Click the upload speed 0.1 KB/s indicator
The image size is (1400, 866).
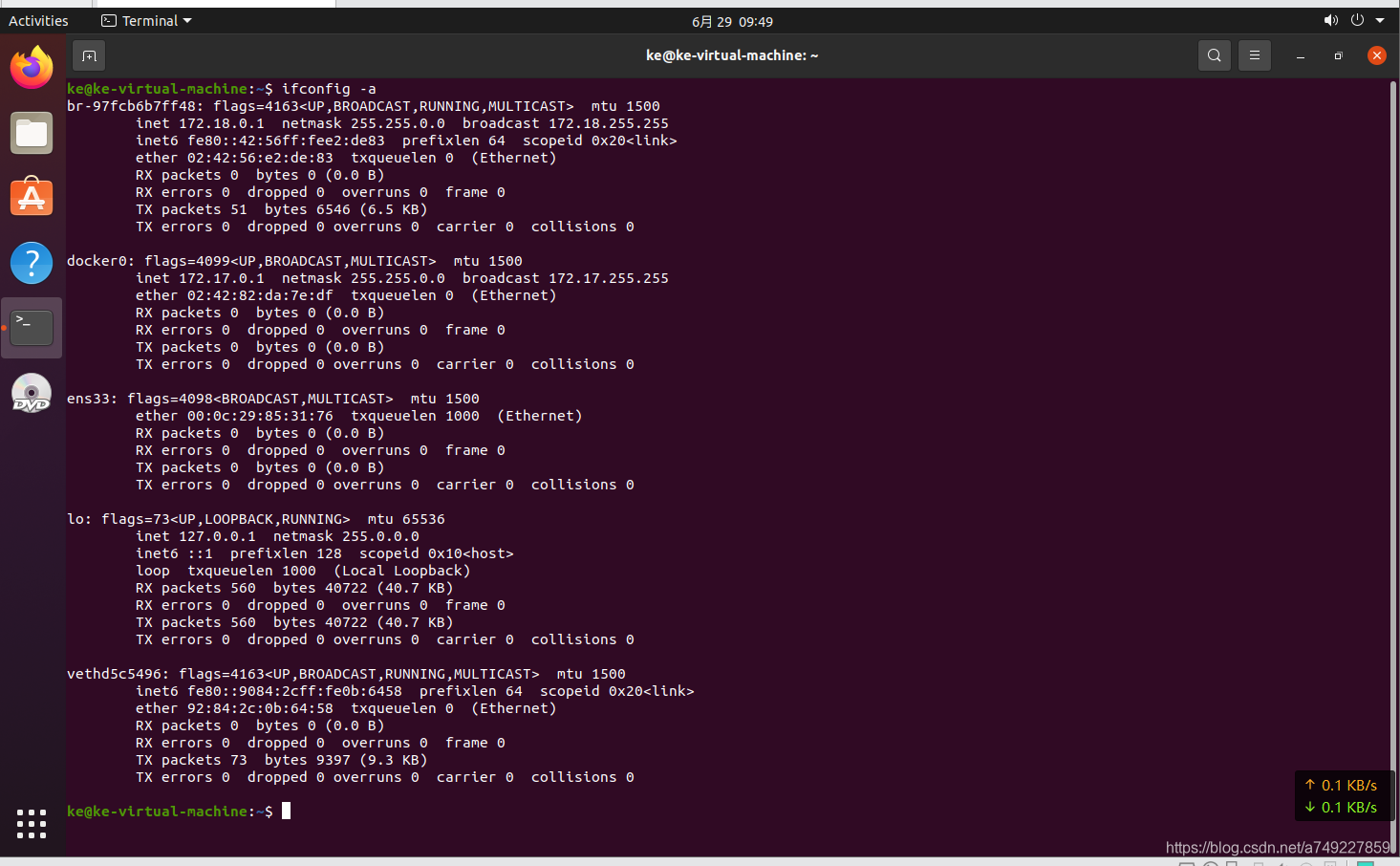point(1341,785)
